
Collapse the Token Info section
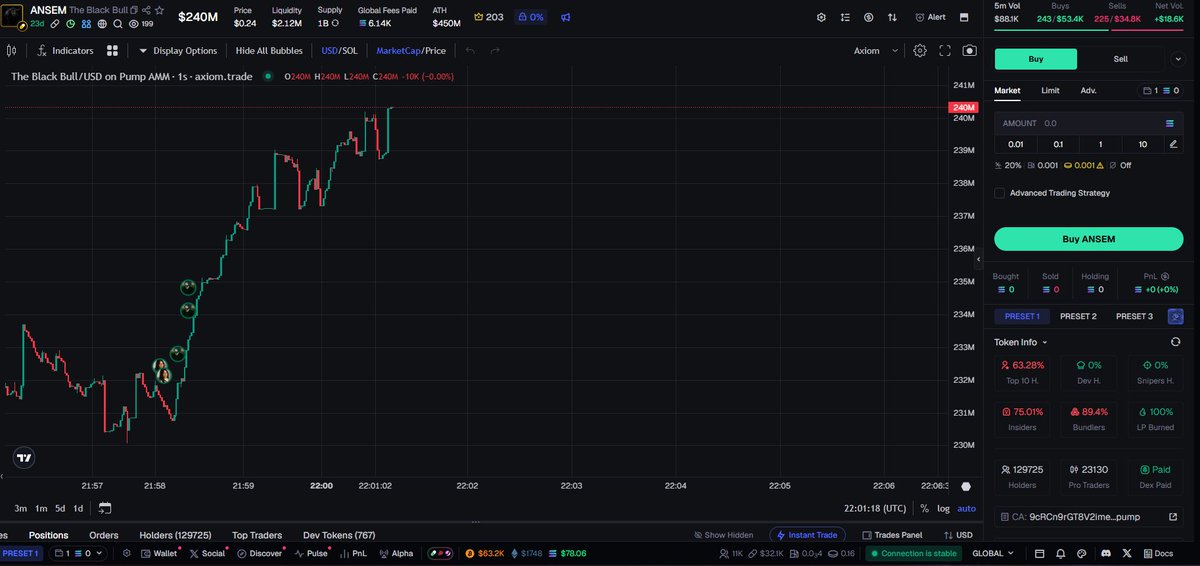coord(1019,342)
